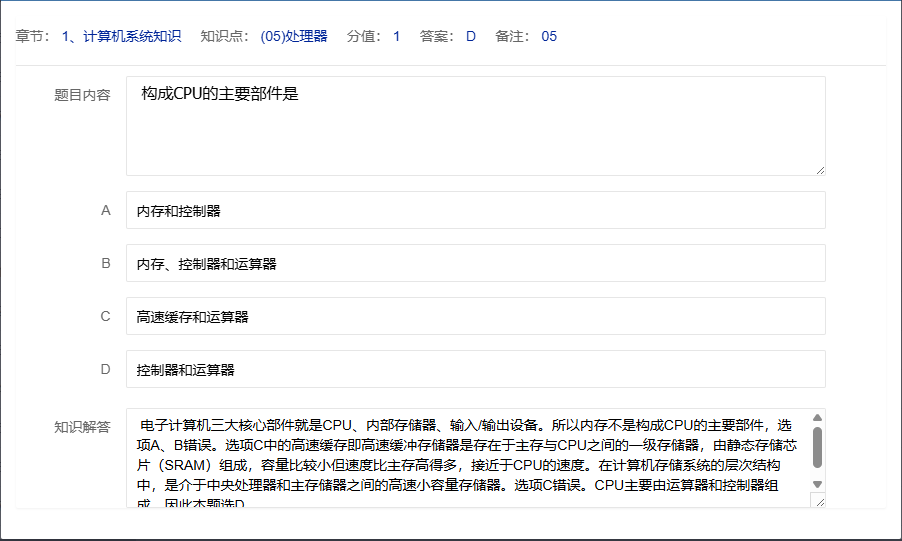Click the label A beside first option
The height and width of the screenshot is (541, 902).
point(105,211)
